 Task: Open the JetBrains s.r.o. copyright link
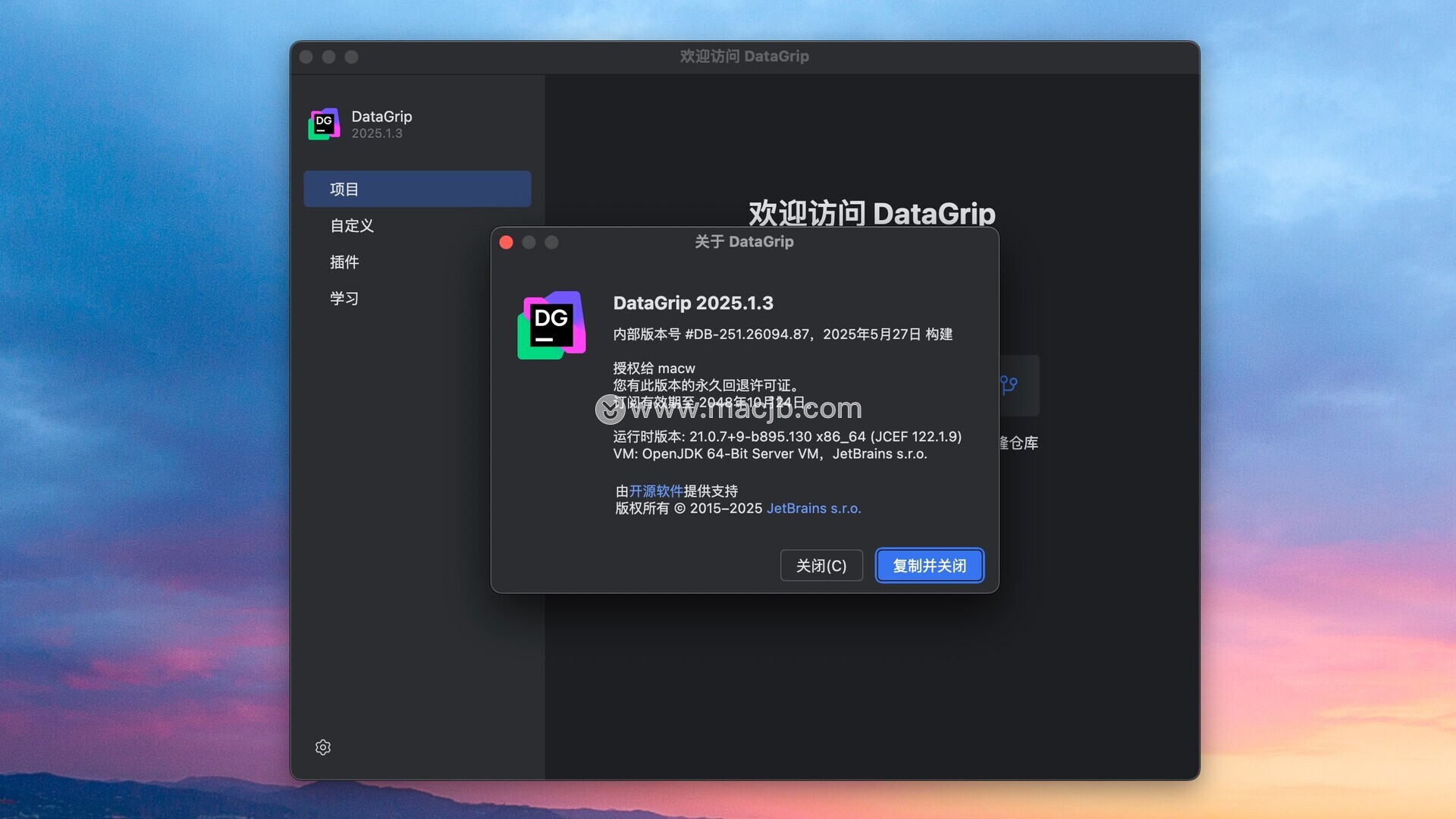(x=814, y=509)
